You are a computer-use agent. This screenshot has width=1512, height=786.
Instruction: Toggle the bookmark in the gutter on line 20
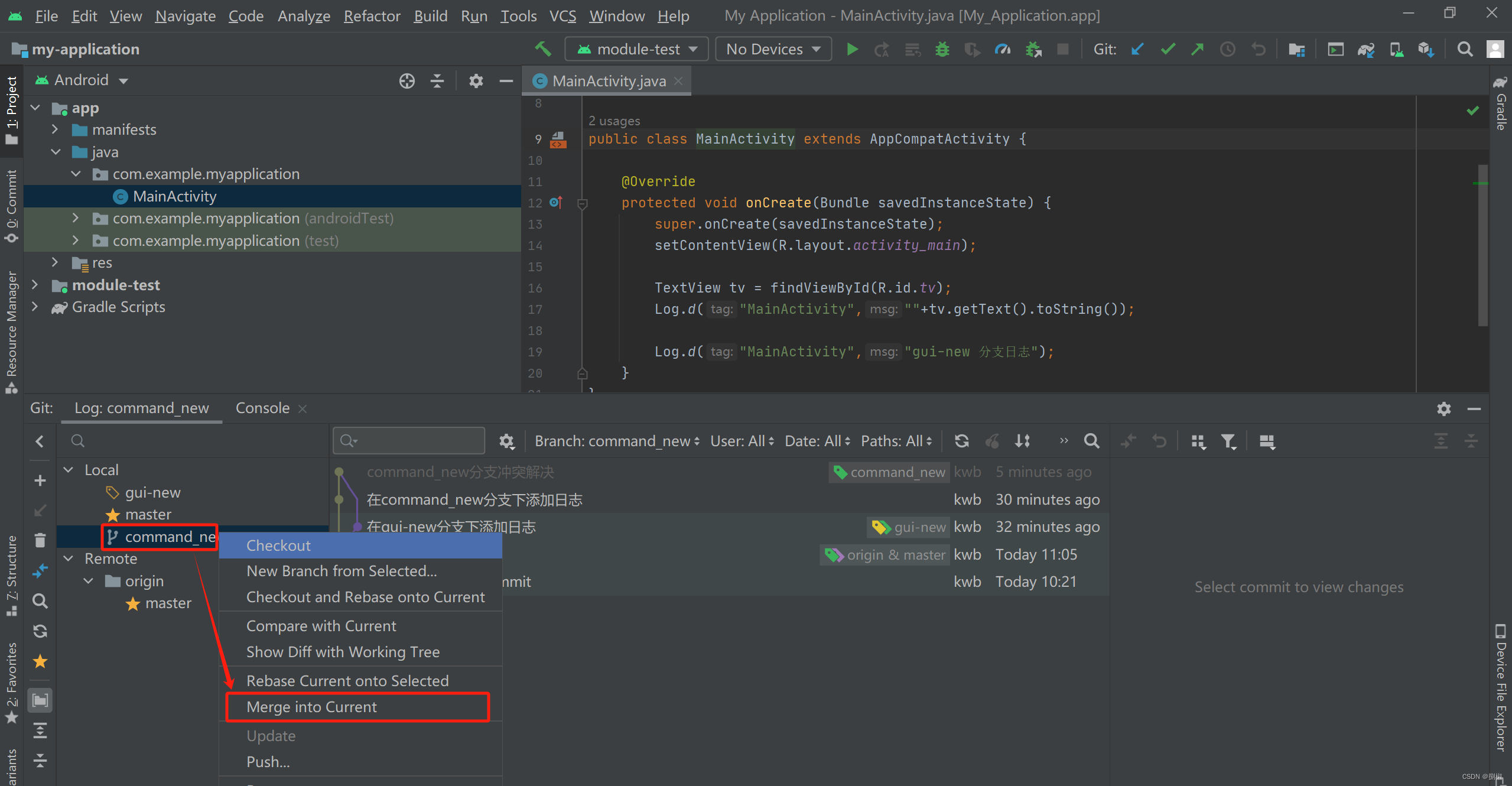[x=583, y=373]
